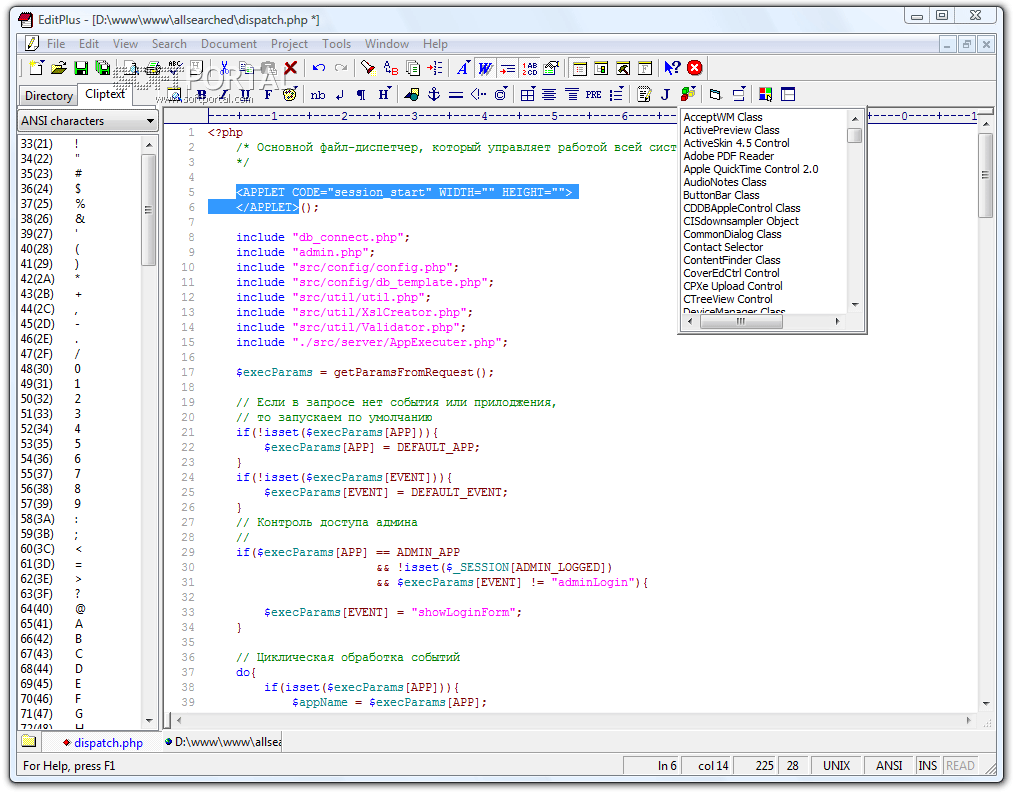The image size is (1015, 793).
Task: Open the heading H tag dropdown
Action: tap(385, 95)
